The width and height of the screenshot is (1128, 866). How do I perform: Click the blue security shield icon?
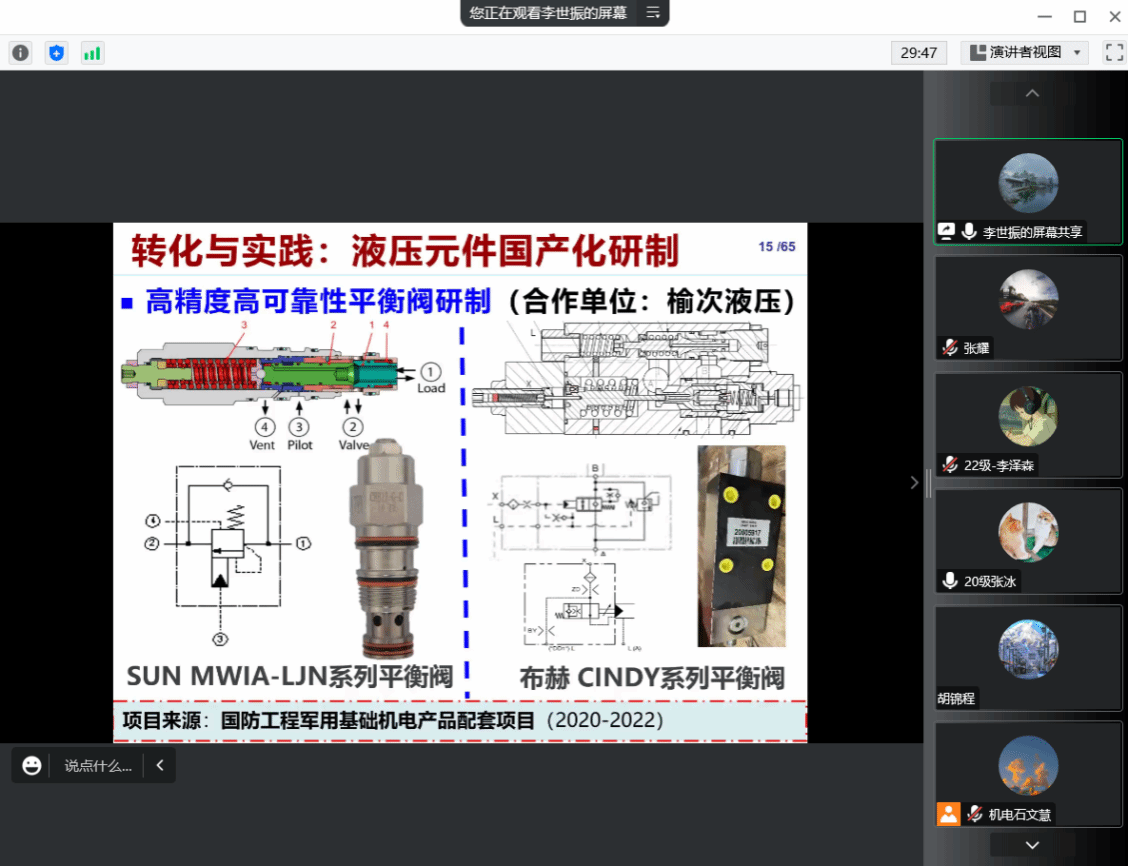click(56, 53)
